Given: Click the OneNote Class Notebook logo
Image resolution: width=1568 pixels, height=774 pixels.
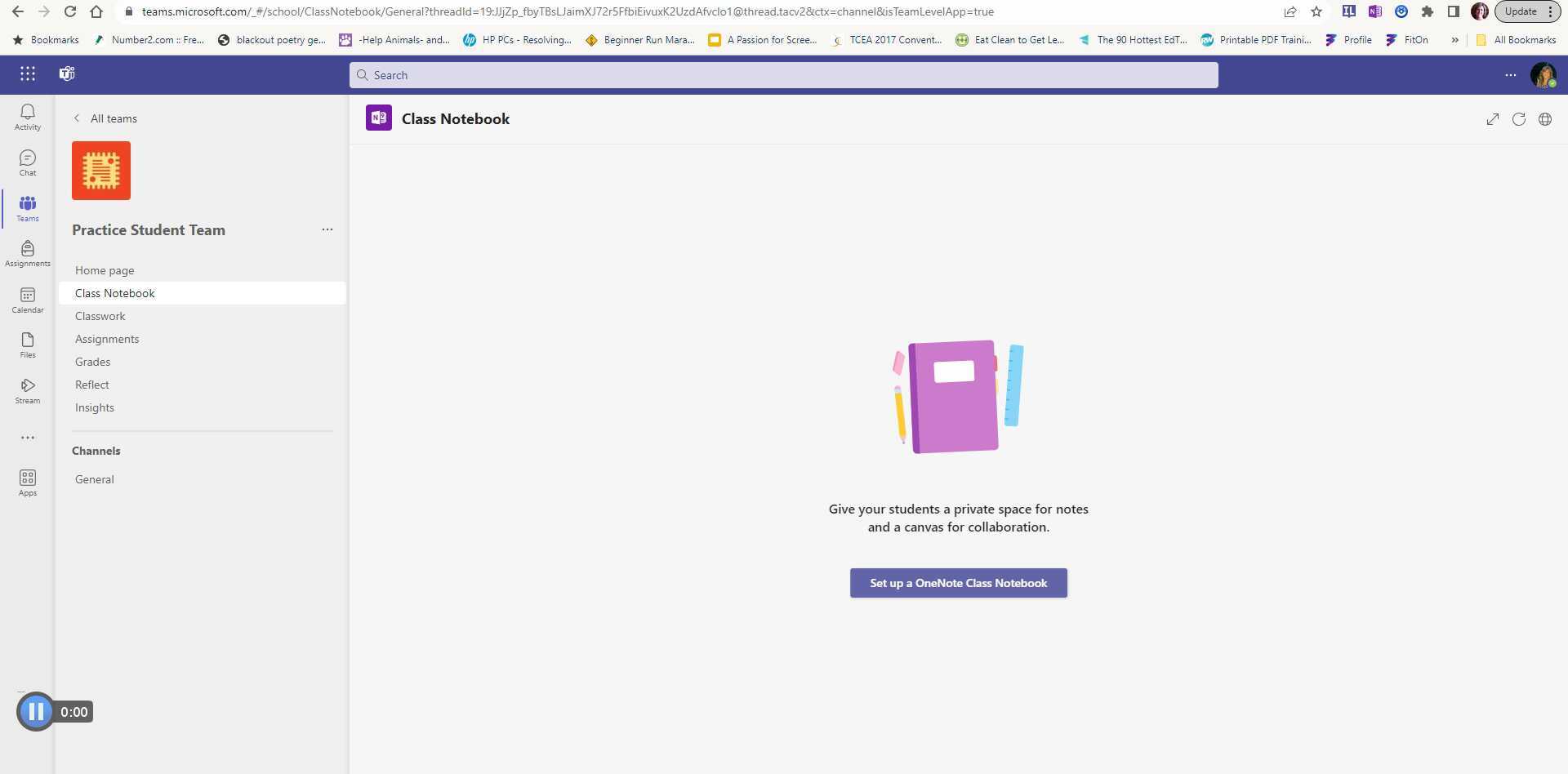Looking at the screenshot, I should tap(379, 118).
